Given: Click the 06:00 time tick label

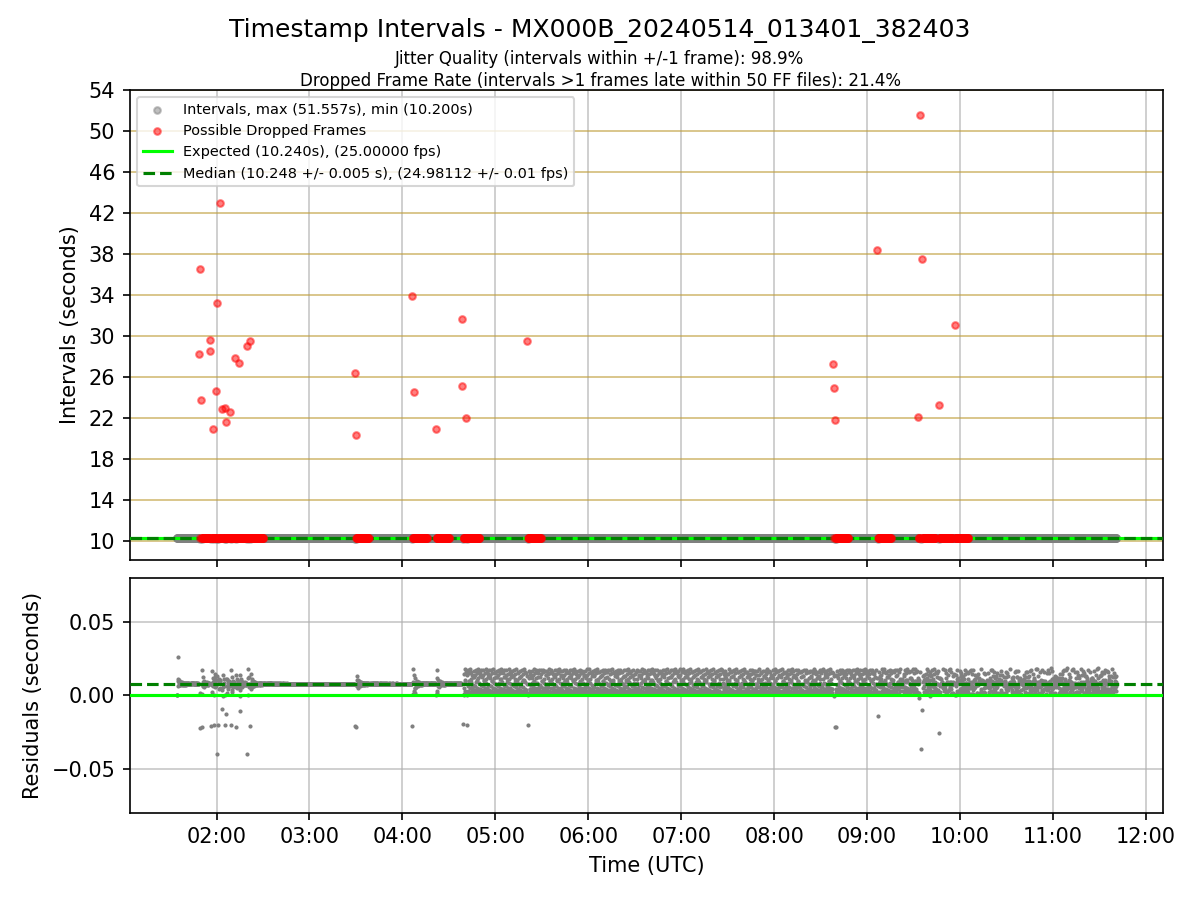Looking at the screenshot, I should click(588, 834).
